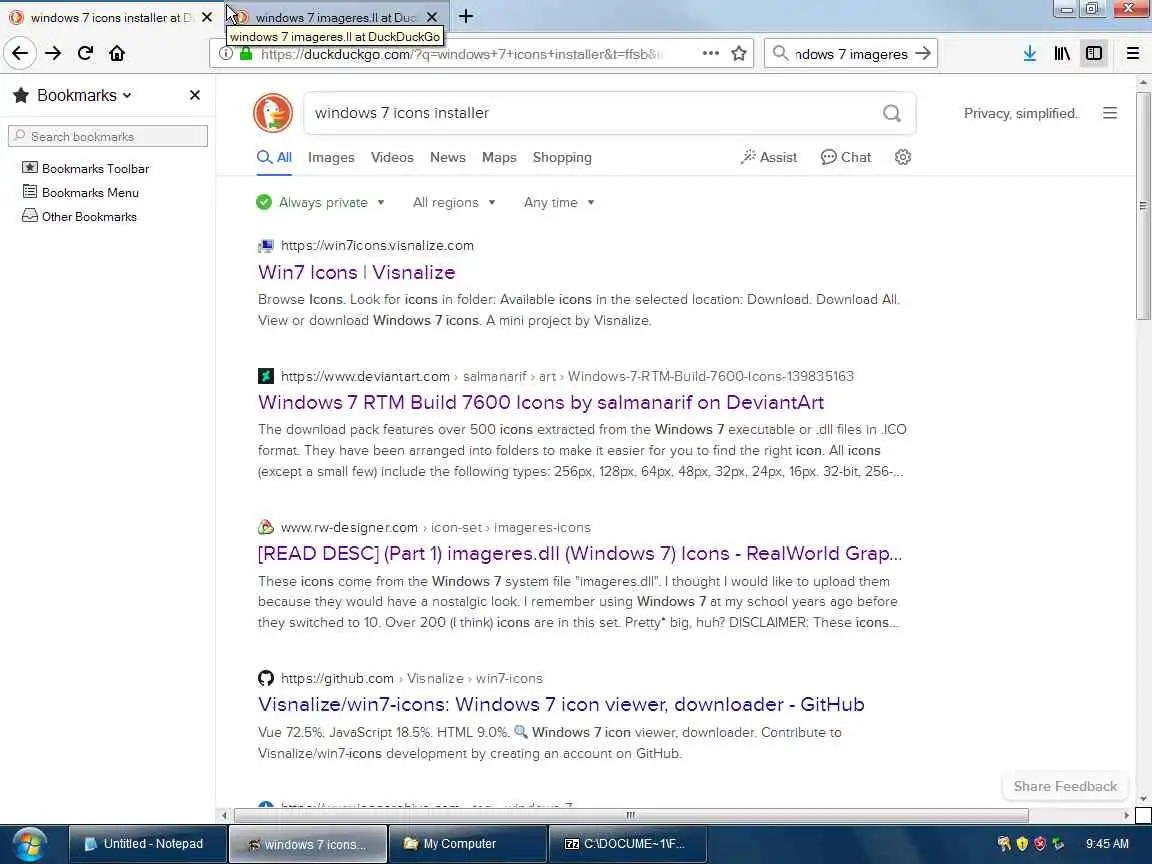Switch to C:\DOCUME~1 command window in taskbar
The image size is (1152, 864).
[627, 844]
